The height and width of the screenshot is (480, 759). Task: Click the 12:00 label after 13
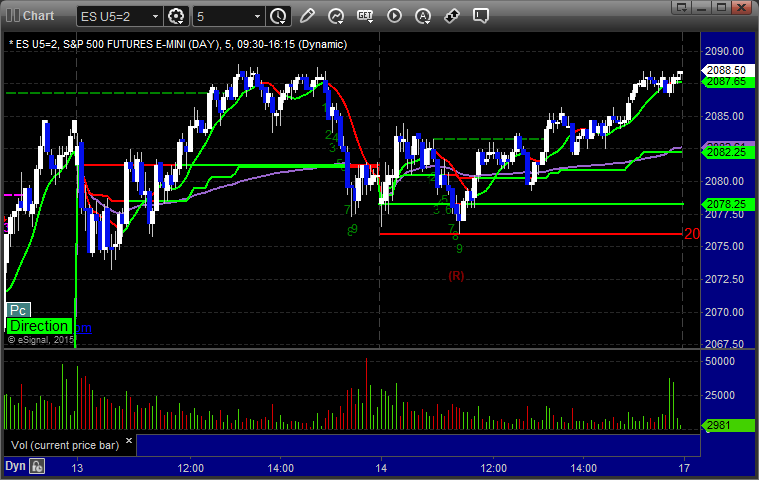(x=190, y=468)
